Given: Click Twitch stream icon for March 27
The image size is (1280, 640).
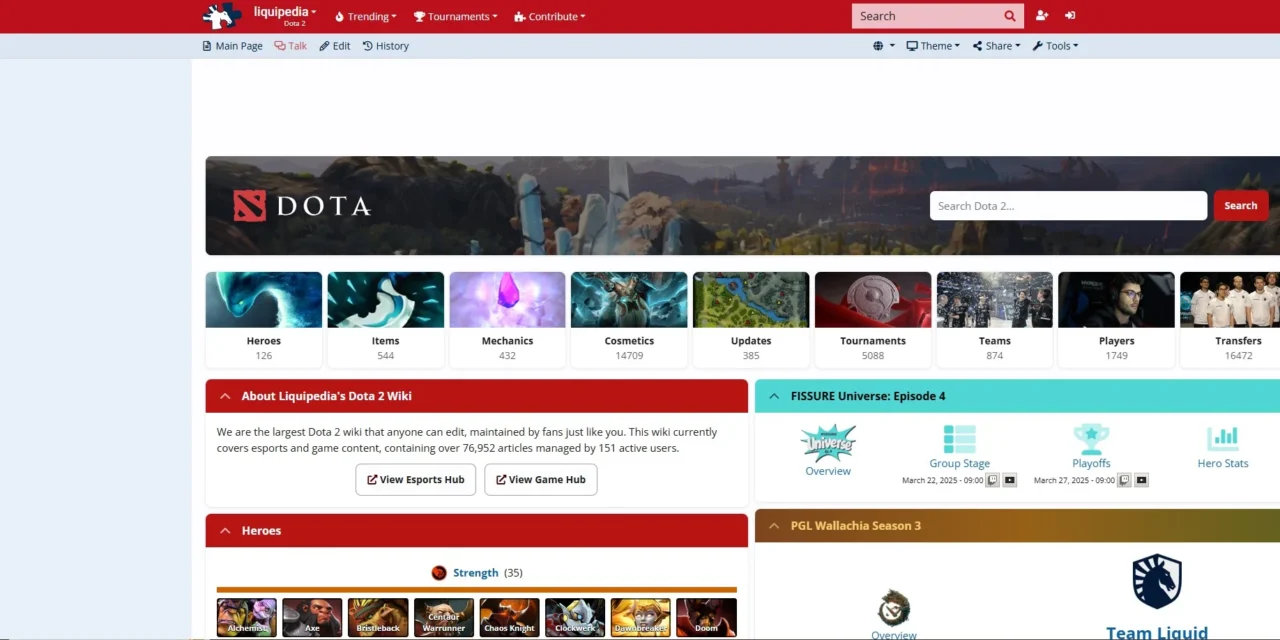Looking at the screenshot, I should pos(1124,480).
